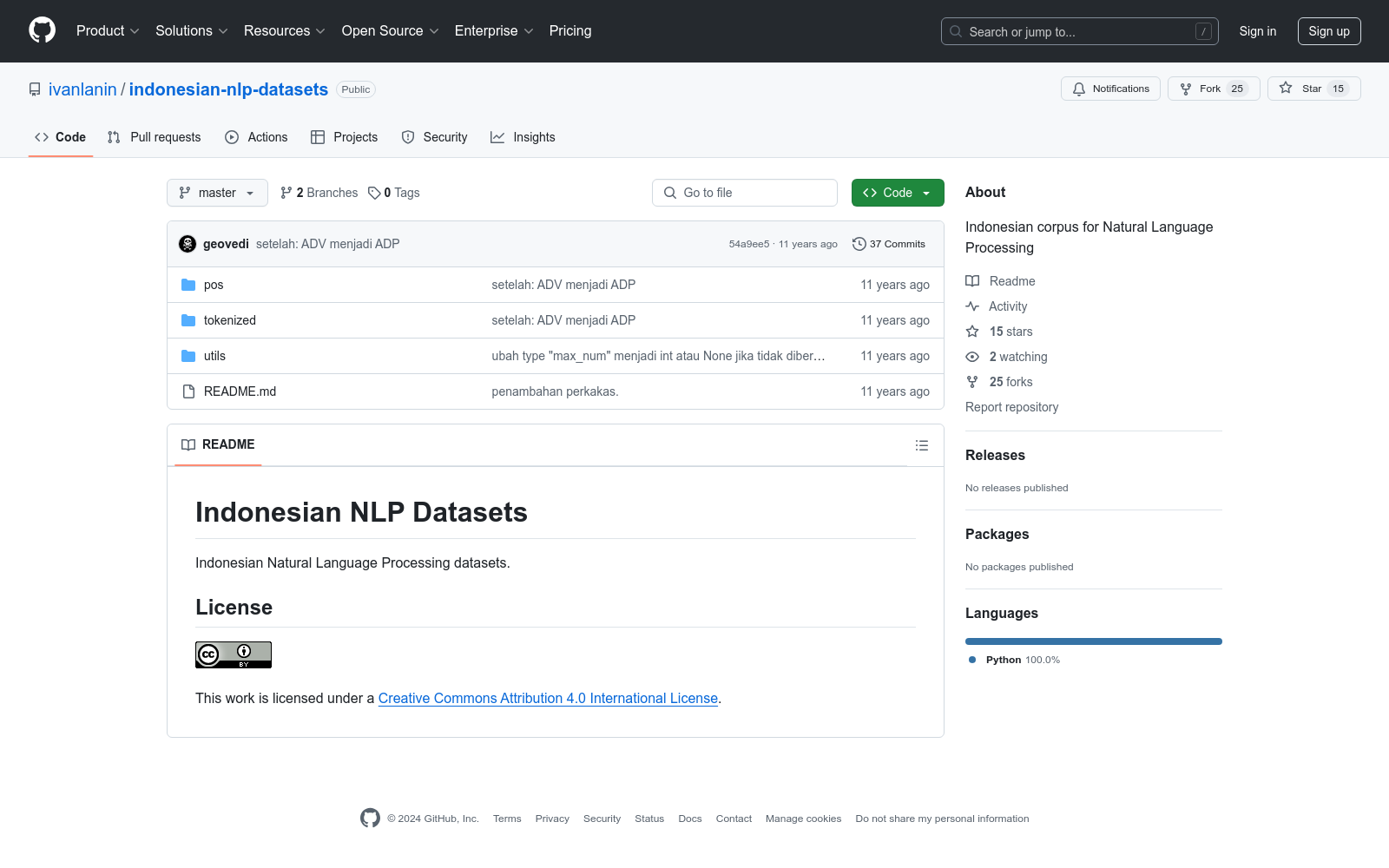View repository Activity
Image resolution: width=1389 pixels, height=868 pixels.
(997, 306)
